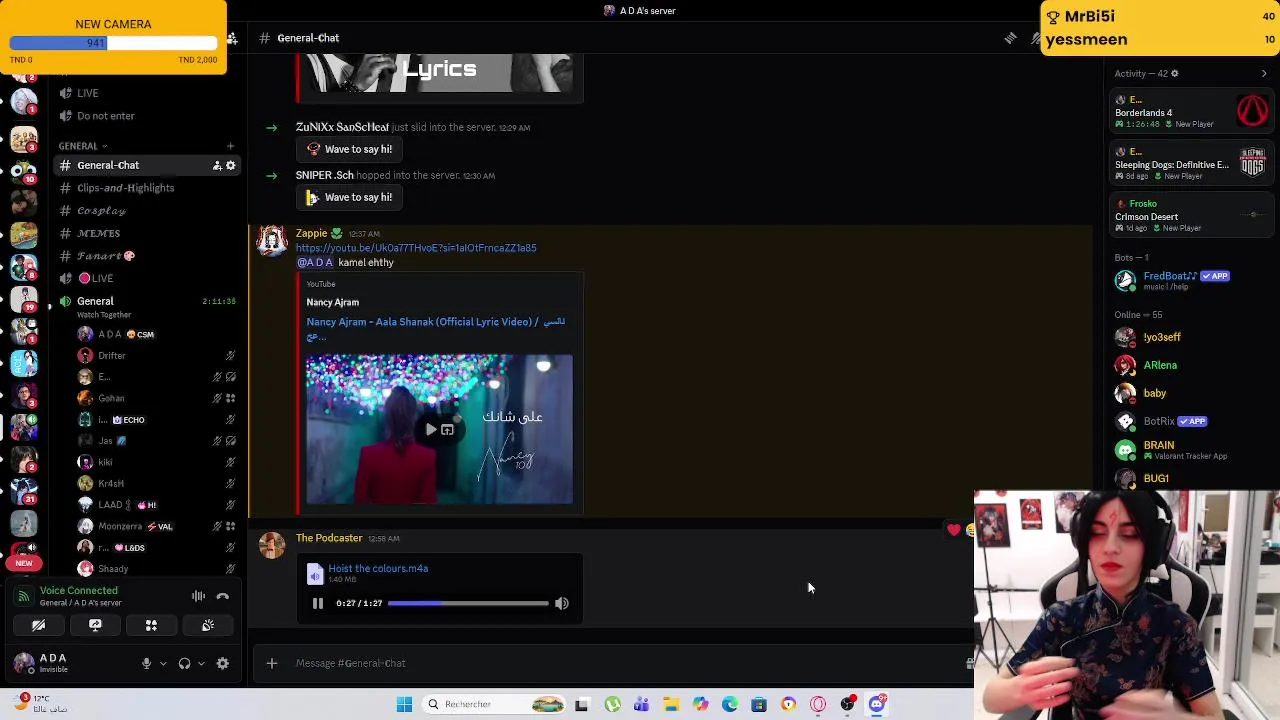Viewport: 1280px width, 720px height.
Task: Wave to say hi to ZuNiXx SanScHeat
Action: [x=350, y=149]
